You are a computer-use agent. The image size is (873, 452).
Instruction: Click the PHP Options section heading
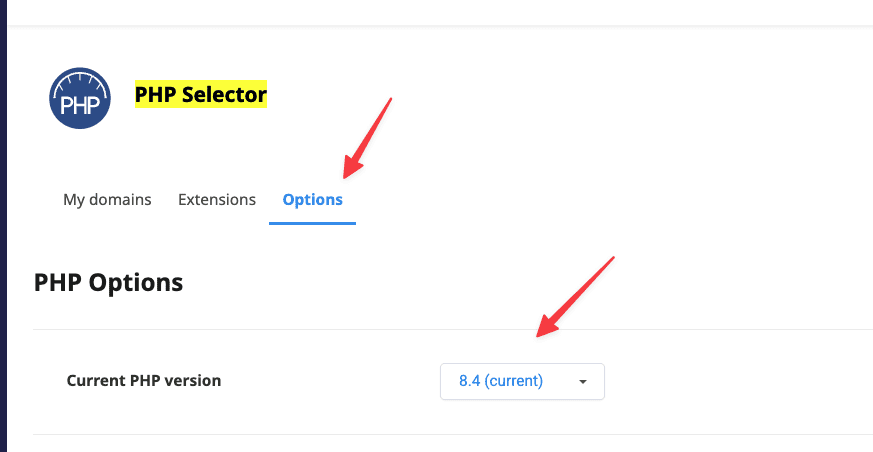point(108,283)
